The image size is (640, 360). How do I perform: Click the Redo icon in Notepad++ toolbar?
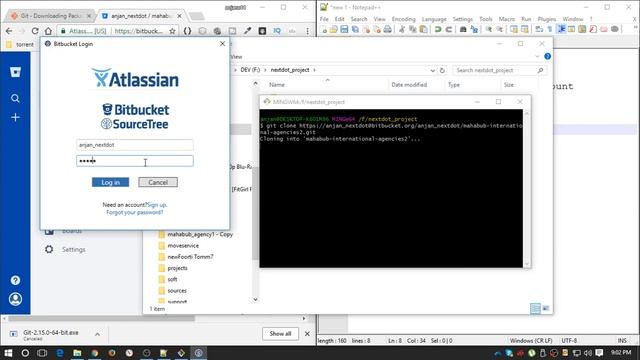(448, 29)
